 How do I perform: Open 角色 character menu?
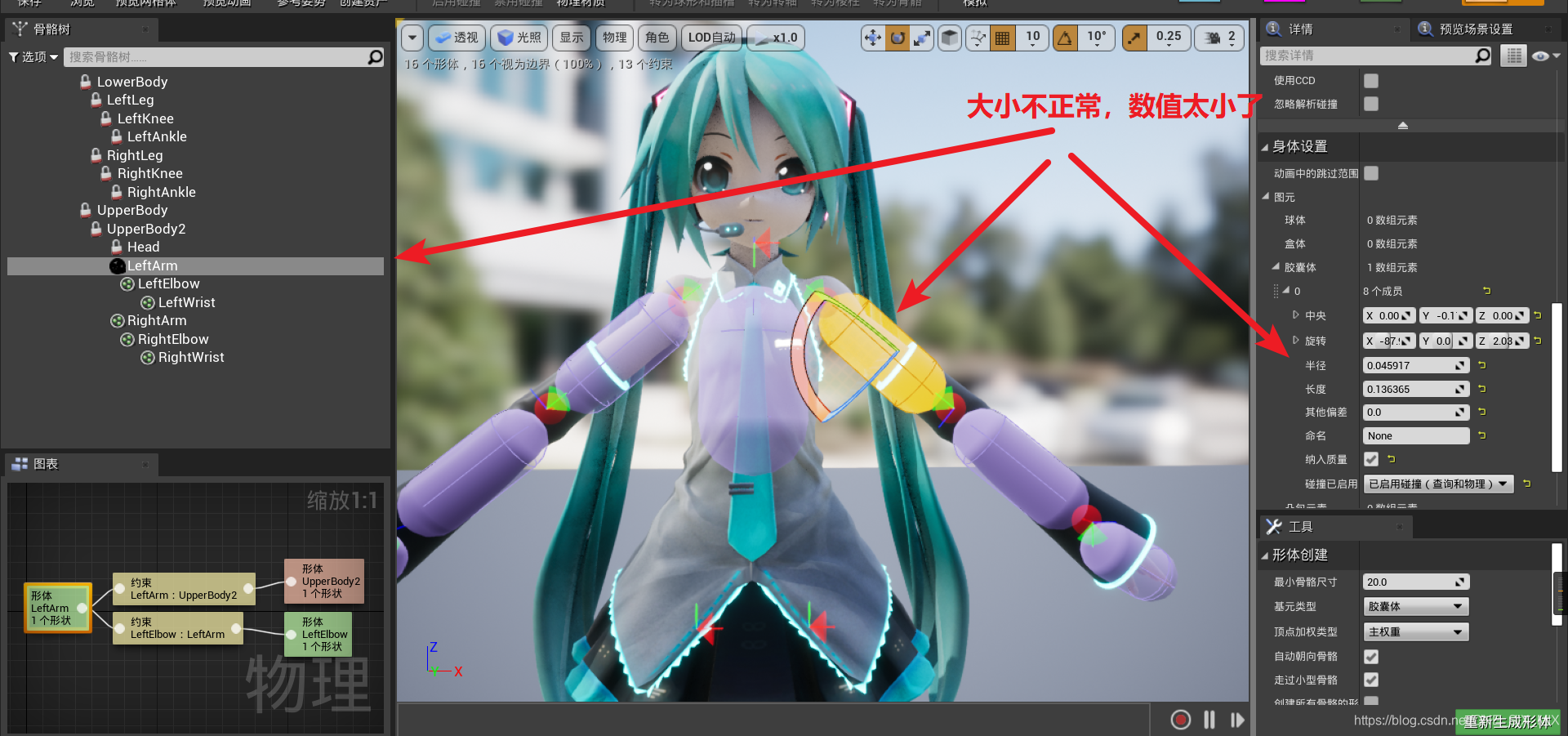657,38
